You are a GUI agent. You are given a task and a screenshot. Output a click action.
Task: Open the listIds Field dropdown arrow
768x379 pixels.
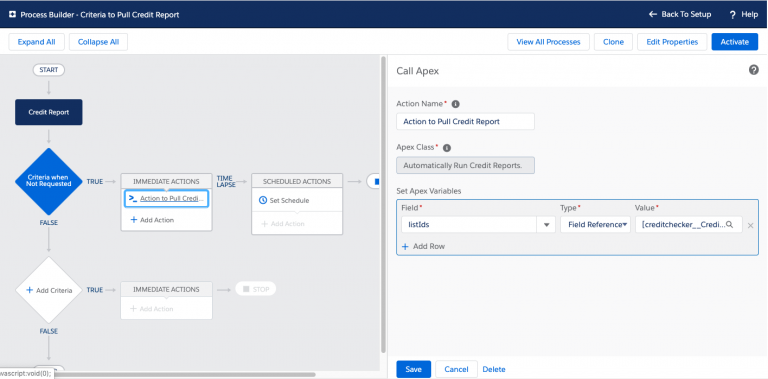click(x=546, y=225)
